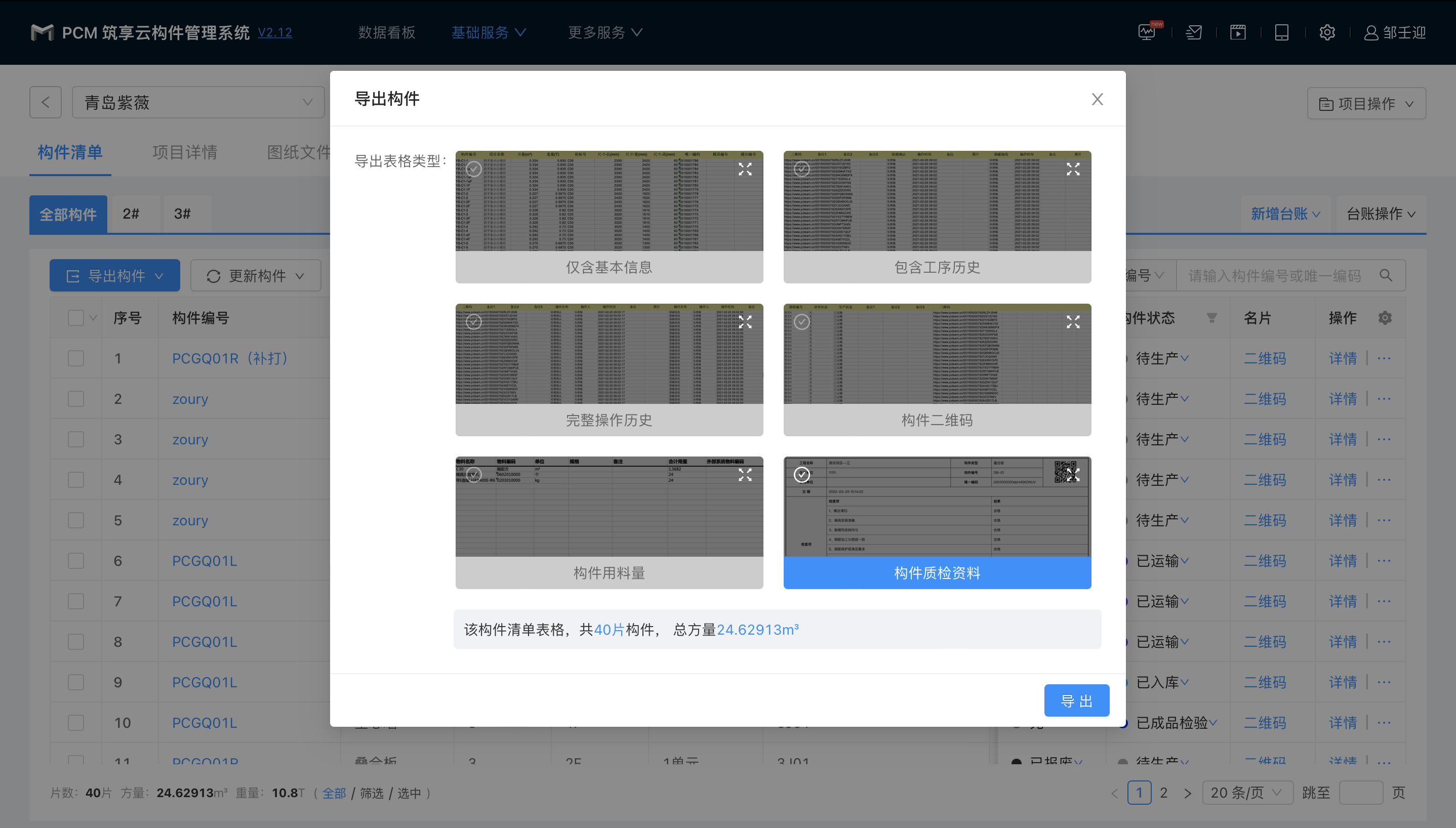Open the settings gear in top bar
This screenshot has width=1456, height=828.
(x=1327, y=32)
